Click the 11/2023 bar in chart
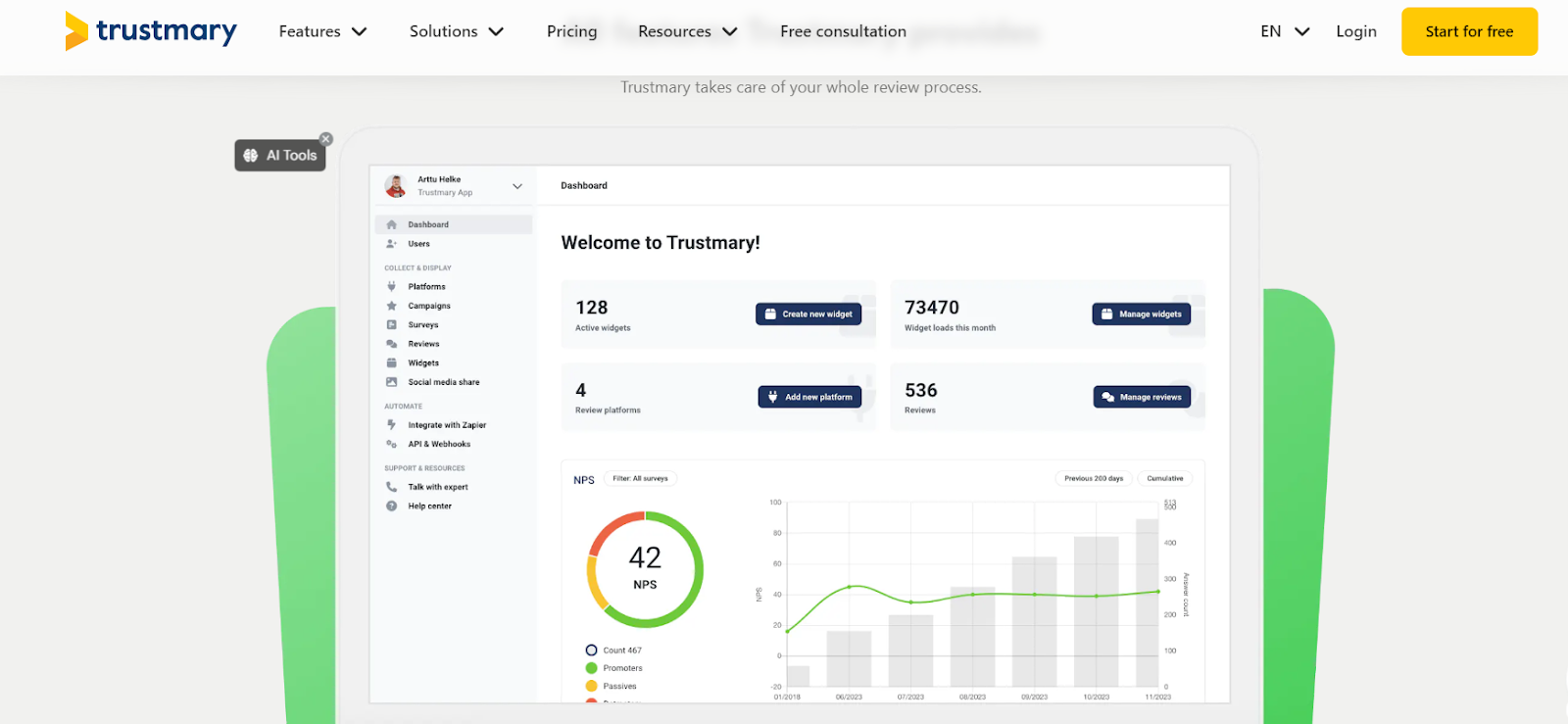Viewport: 1568px width, 724px height. click(1148, 603)
